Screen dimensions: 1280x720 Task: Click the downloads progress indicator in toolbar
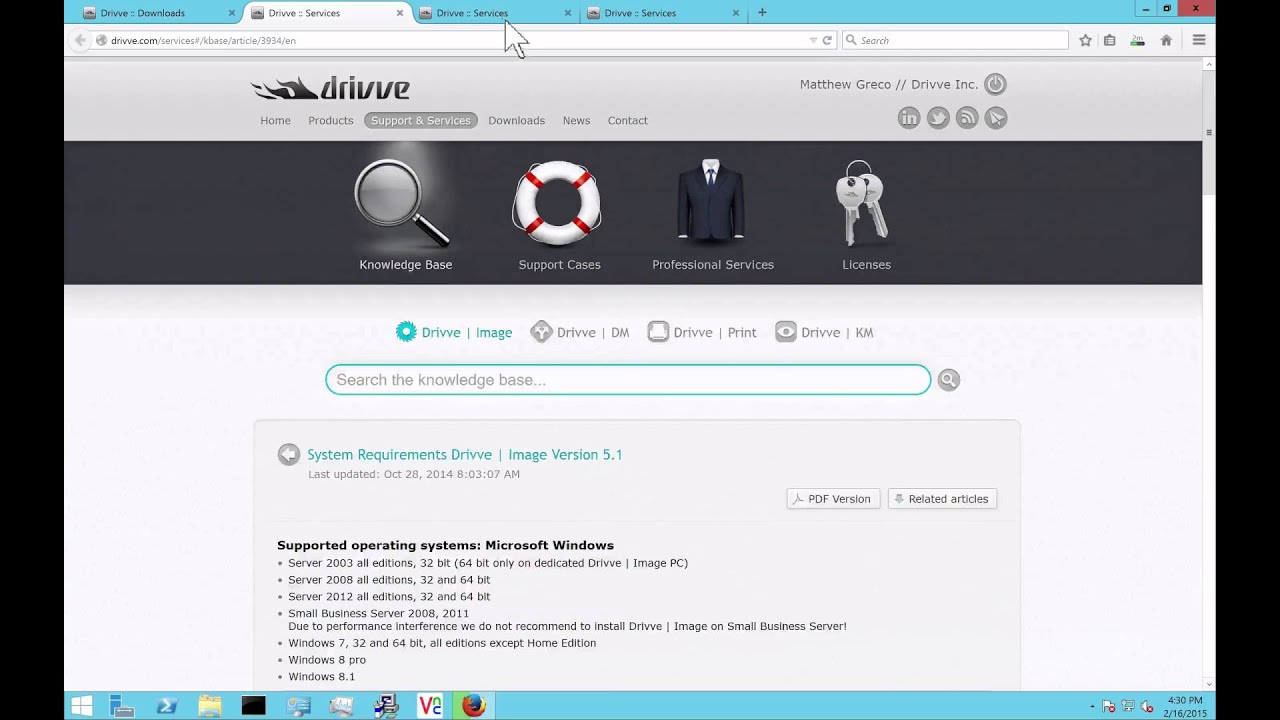[x=1137, y=40]
